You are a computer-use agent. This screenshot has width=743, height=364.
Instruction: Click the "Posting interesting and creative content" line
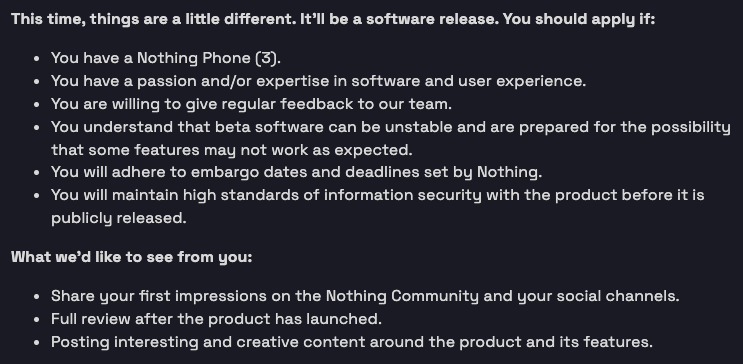click(x=352, y=342)
